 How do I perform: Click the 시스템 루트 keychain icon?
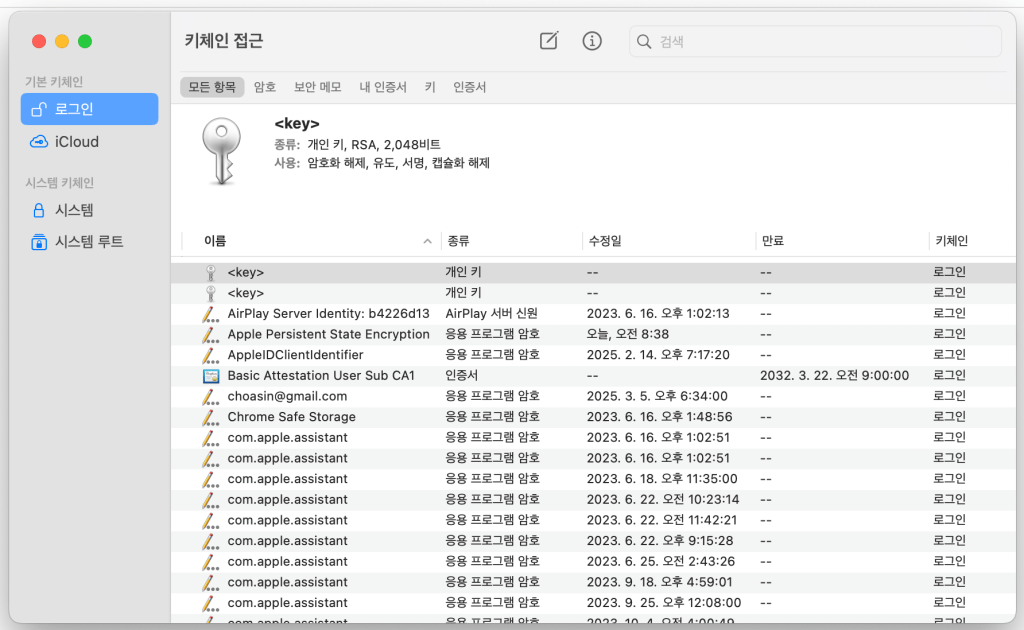(x=39, y=242)
